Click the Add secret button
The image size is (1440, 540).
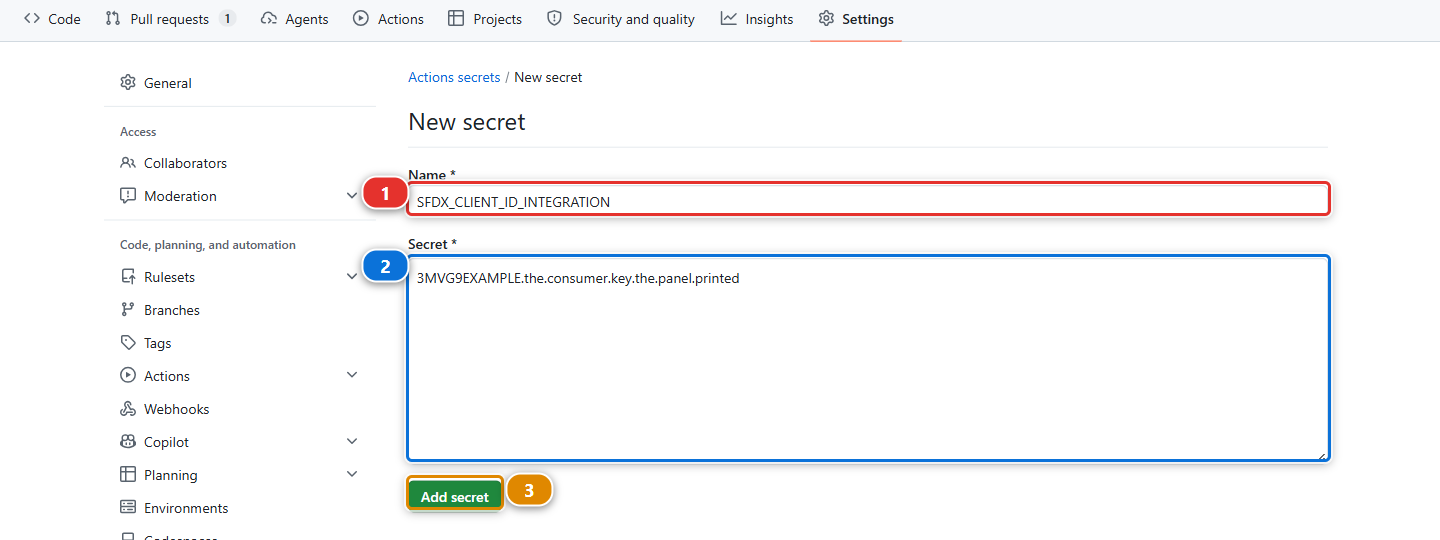pos(455,497)
